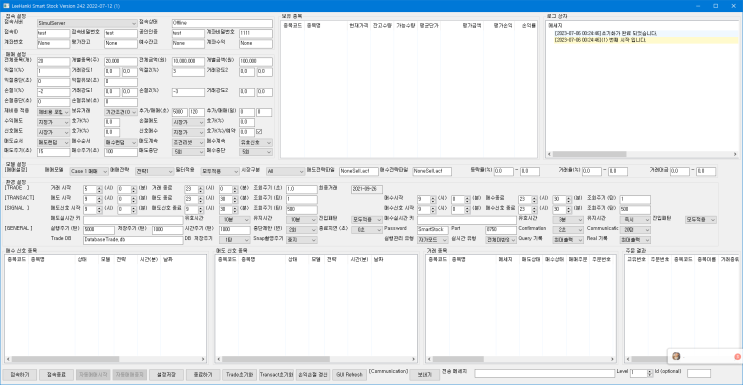Open the SimulServer server dropdown

(x=87, y=23)
